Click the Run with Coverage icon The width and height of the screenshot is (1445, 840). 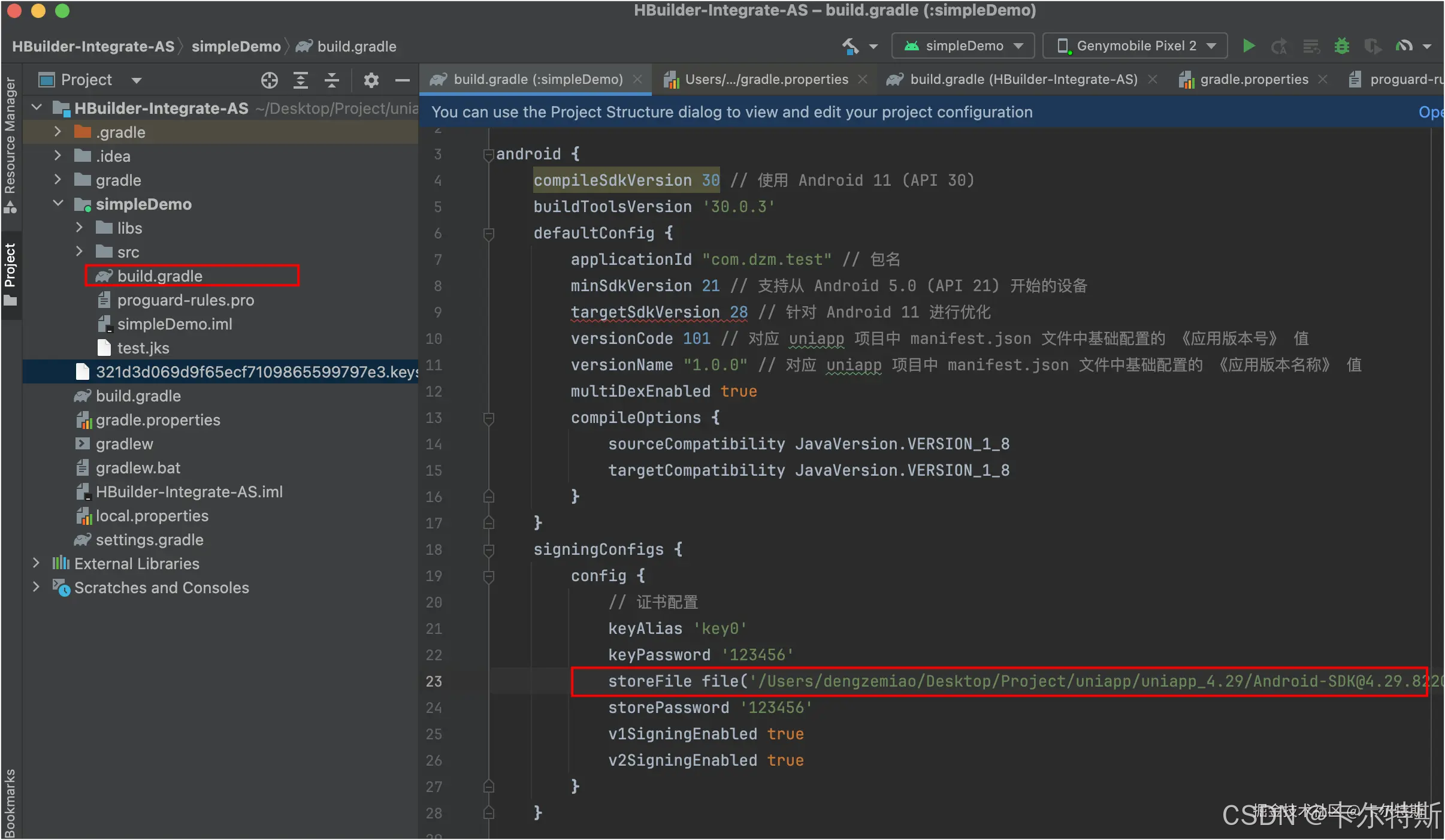point(1373,46)
